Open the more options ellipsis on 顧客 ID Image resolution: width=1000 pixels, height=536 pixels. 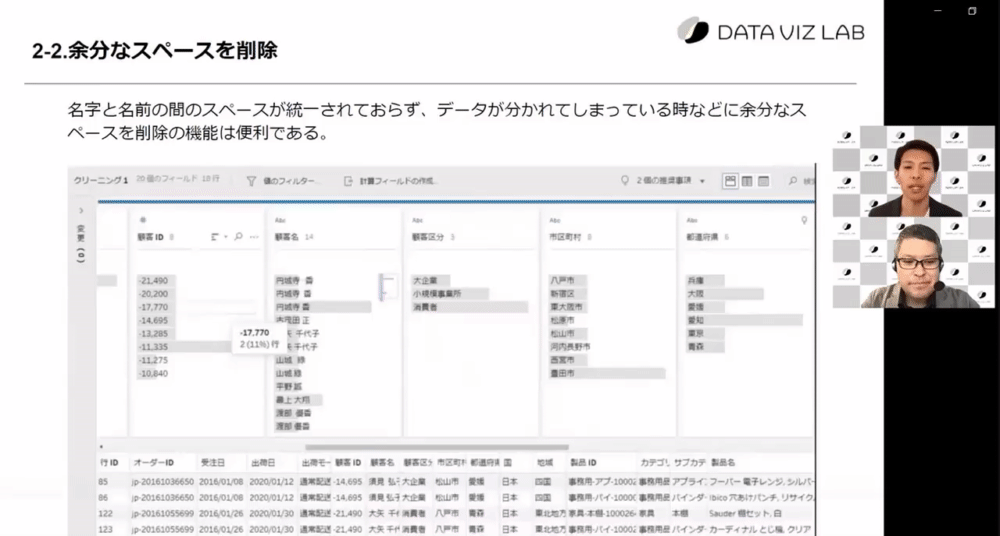(x=254, y=237)
